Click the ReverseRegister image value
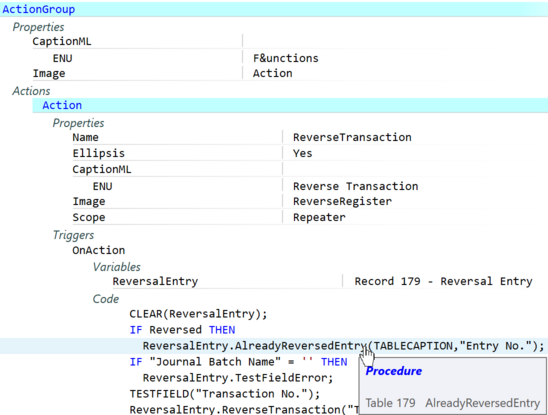Screen dimensions: 548x415 point(342,201)
